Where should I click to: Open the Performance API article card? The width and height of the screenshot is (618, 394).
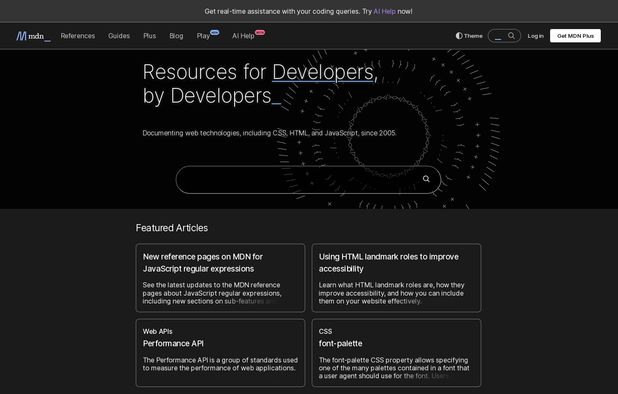pos(220,353)
